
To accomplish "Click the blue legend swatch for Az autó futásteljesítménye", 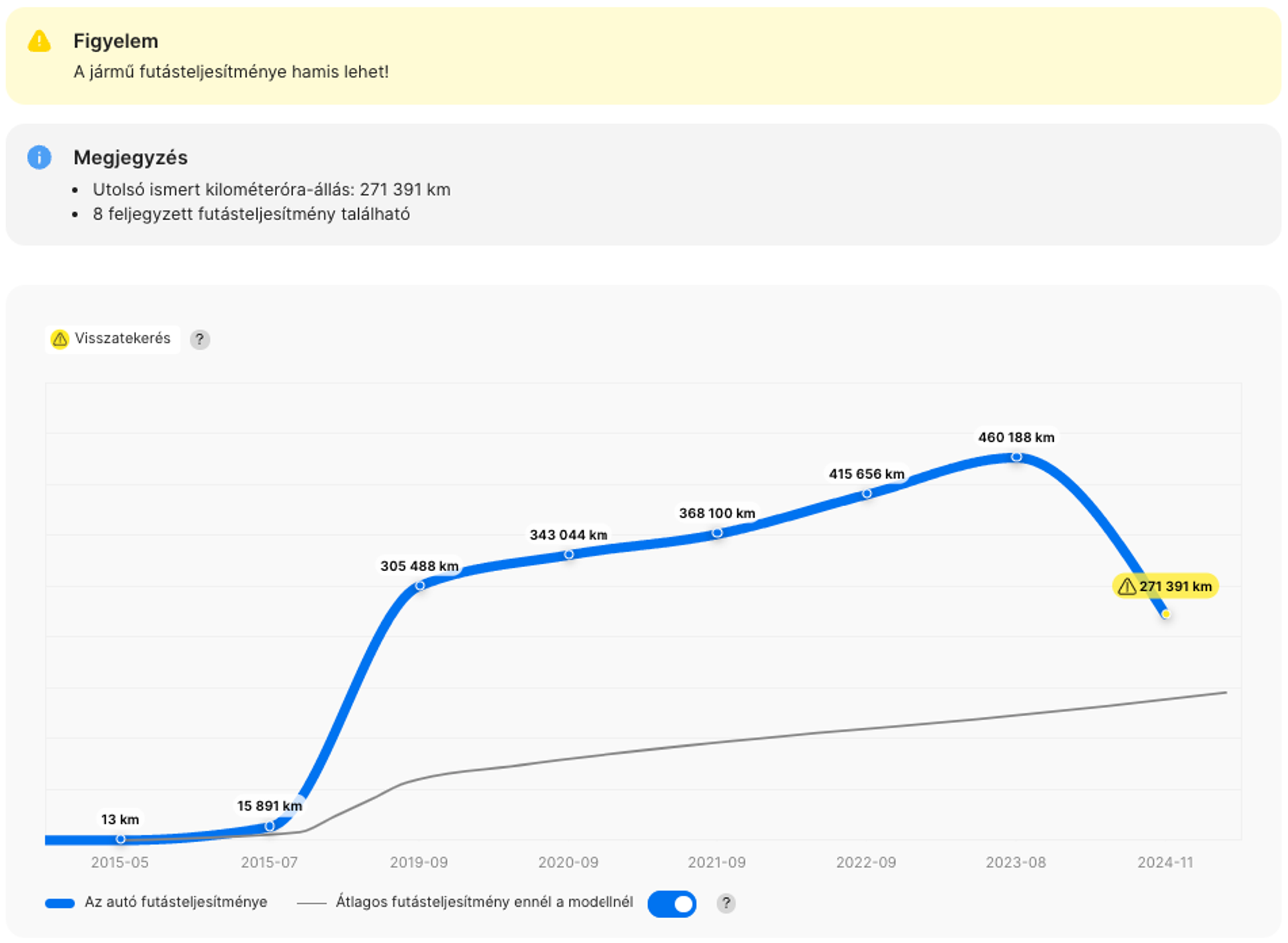I will (x=60, y=903).
